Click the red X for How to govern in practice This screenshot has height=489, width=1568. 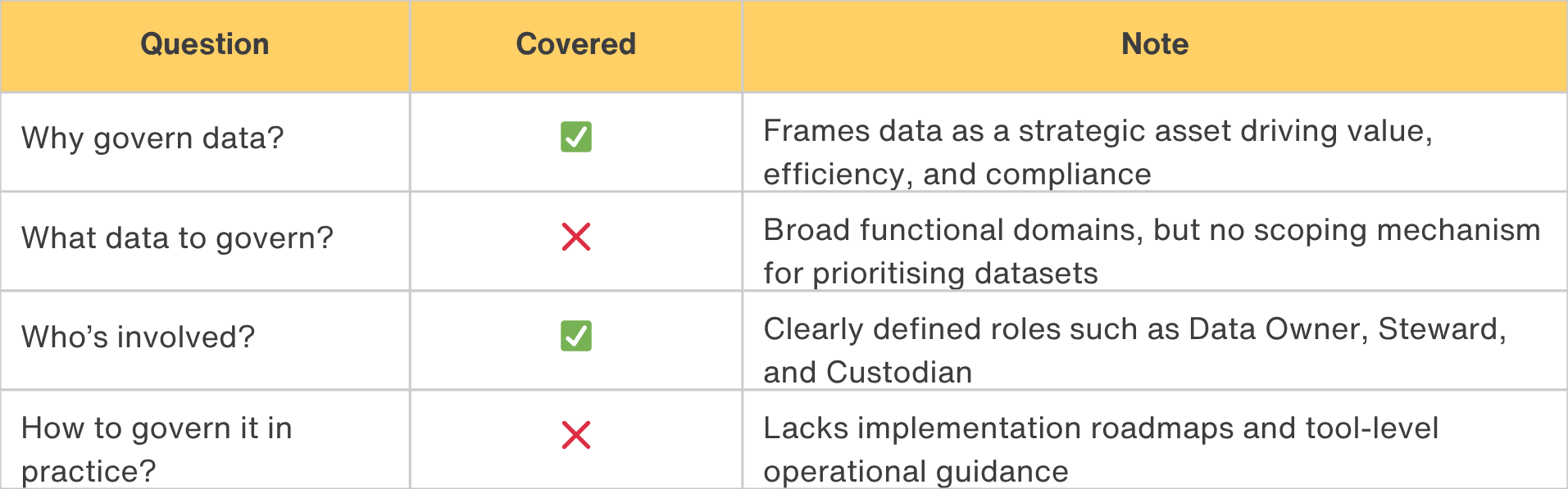tap(575, 435)
